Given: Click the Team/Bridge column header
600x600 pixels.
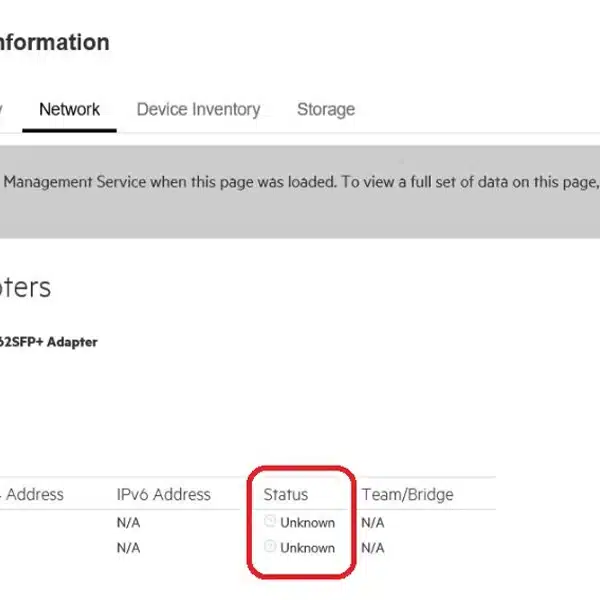Looking at the screenshot, I should click(407, 494).
